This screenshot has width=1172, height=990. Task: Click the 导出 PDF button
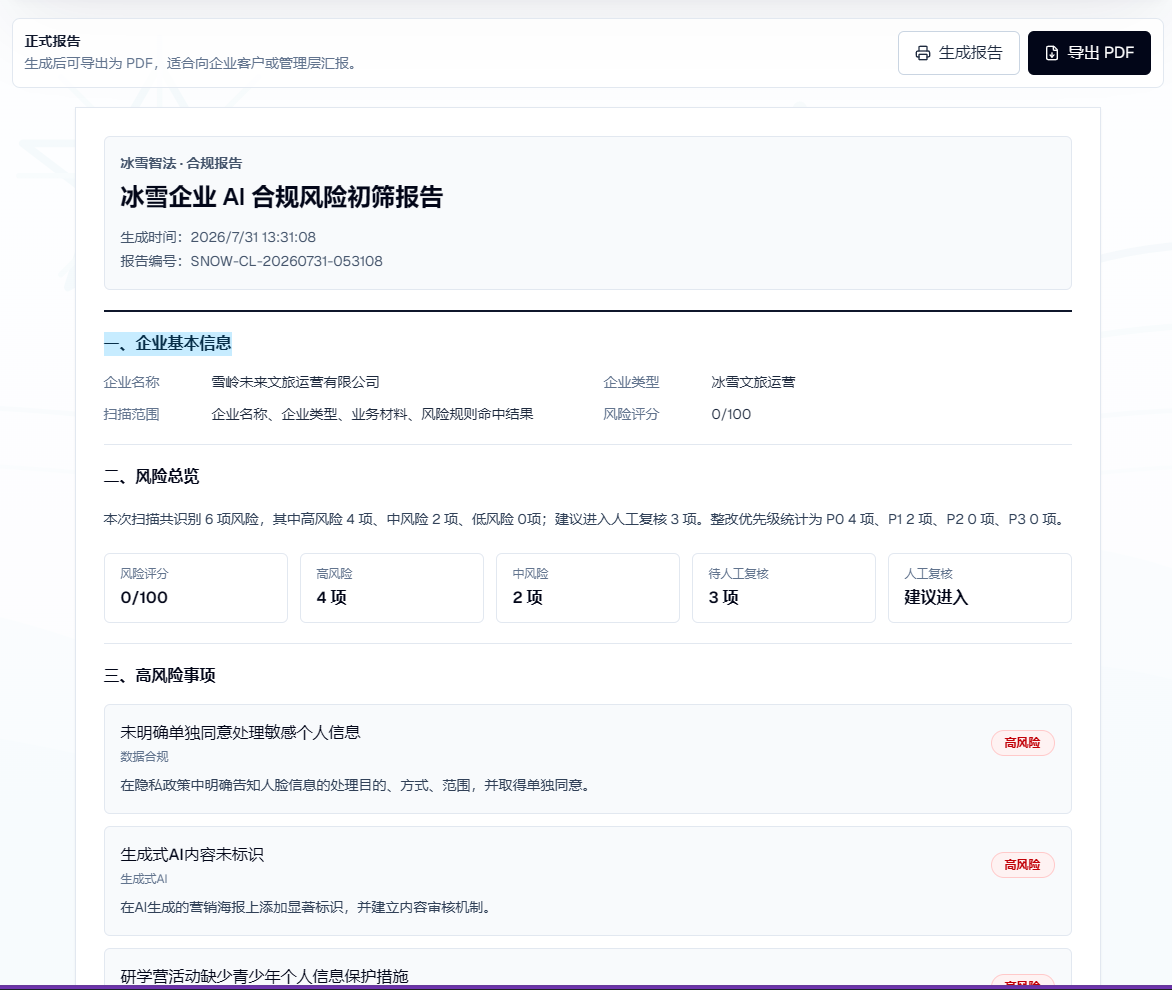pos(1089,53)
